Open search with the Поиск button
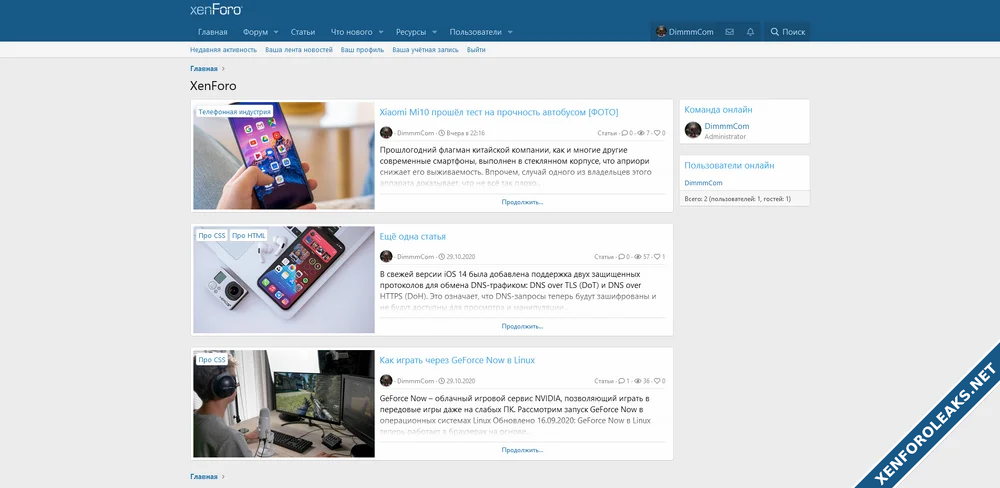The height and width of the screenshot is (488, 1000). coord(787,32)
